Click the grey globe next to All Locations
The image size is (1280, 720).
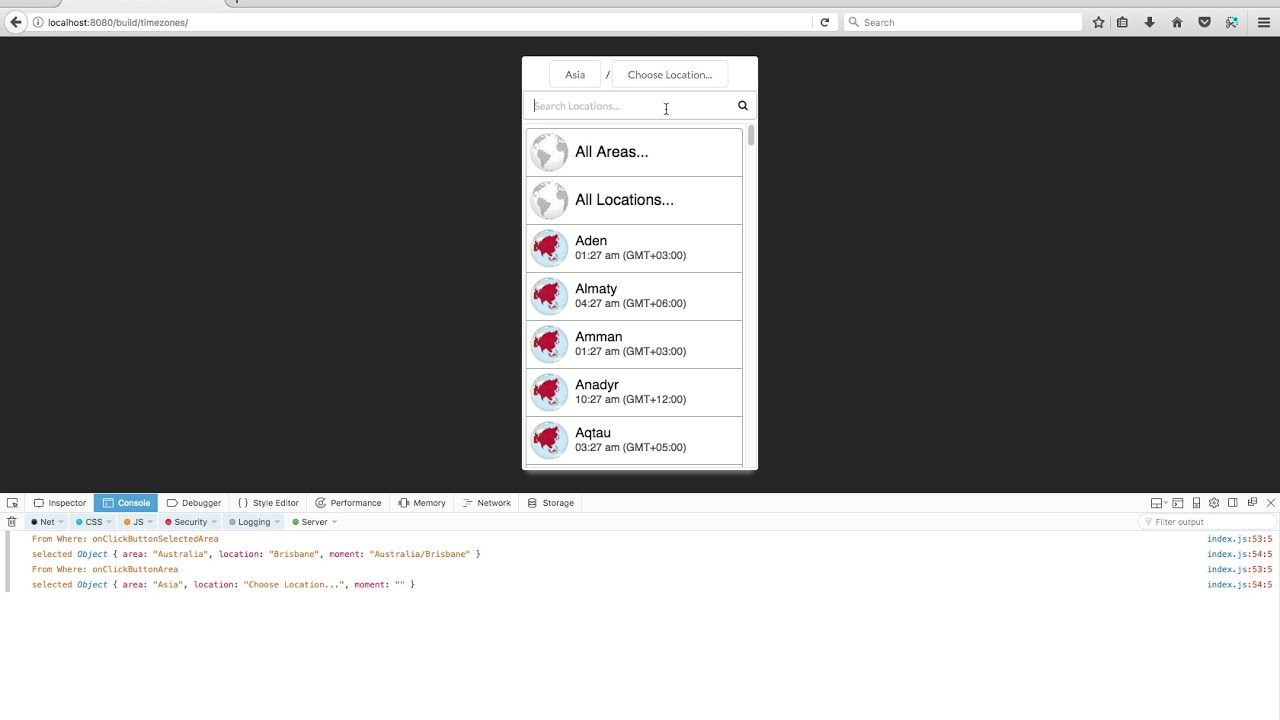pos(549,200)
